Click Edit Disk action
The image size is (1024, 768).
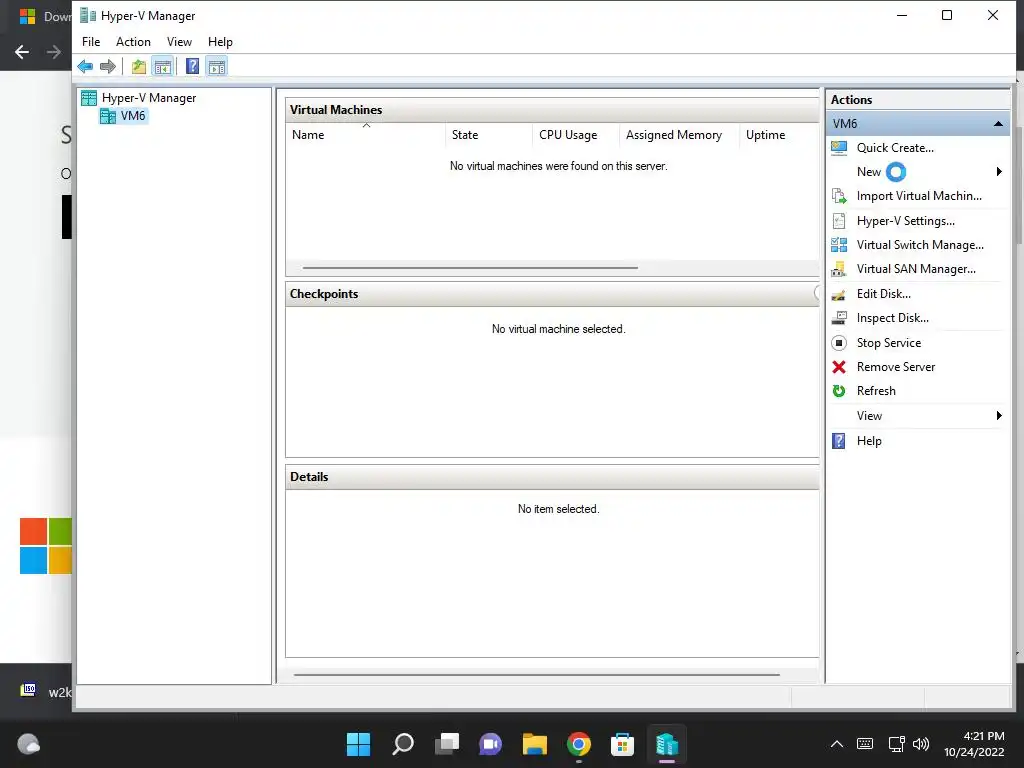(884, 294)
